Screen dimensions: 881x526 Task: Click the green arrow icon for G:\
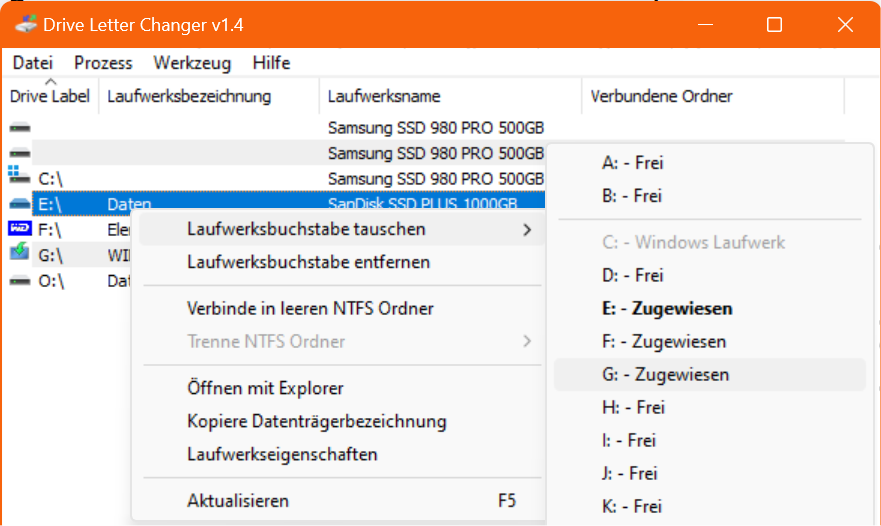[x=19, y=251]
